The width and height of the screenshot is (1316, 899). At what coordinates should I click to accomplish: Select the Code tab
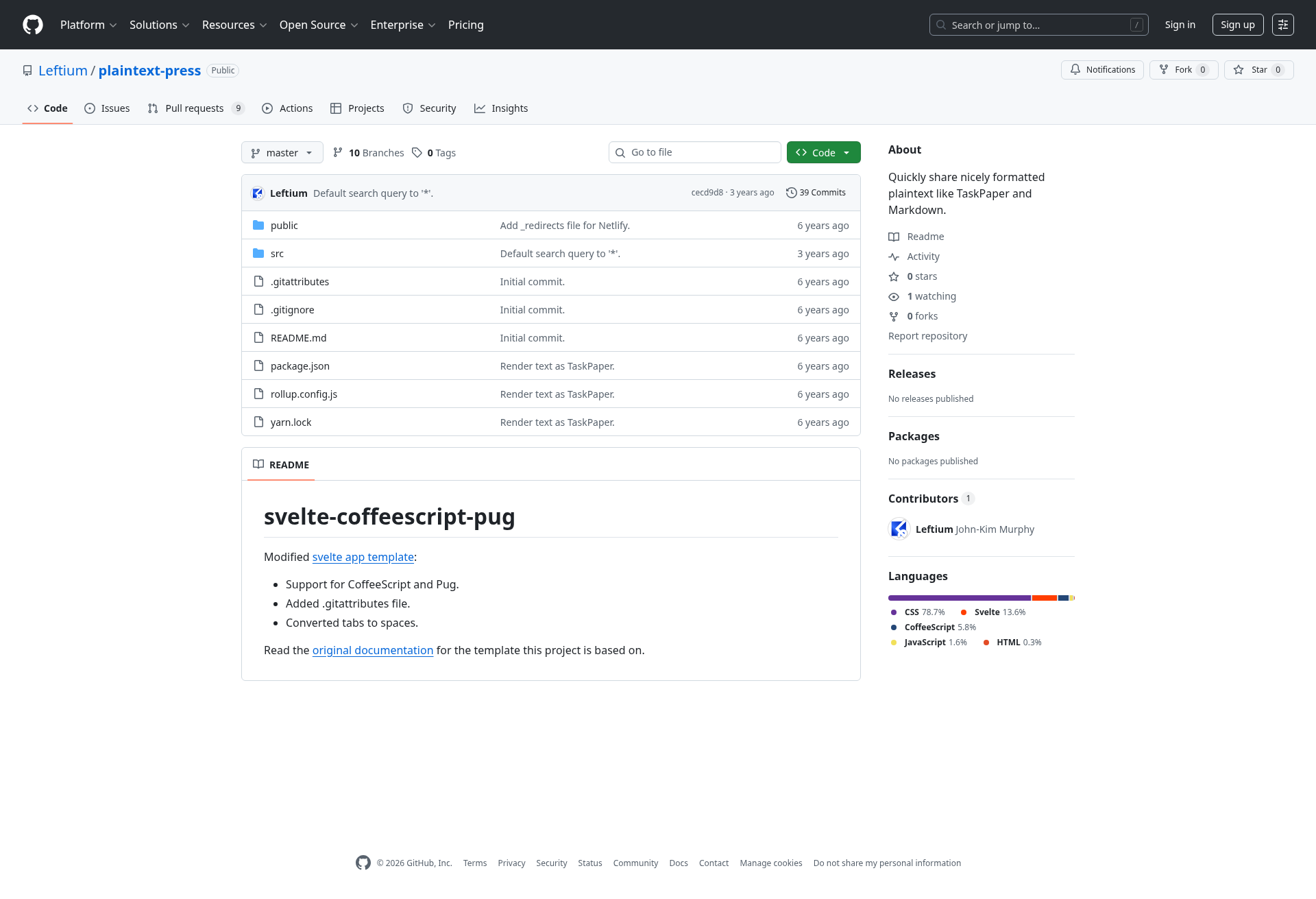click(x=47, y=108)
